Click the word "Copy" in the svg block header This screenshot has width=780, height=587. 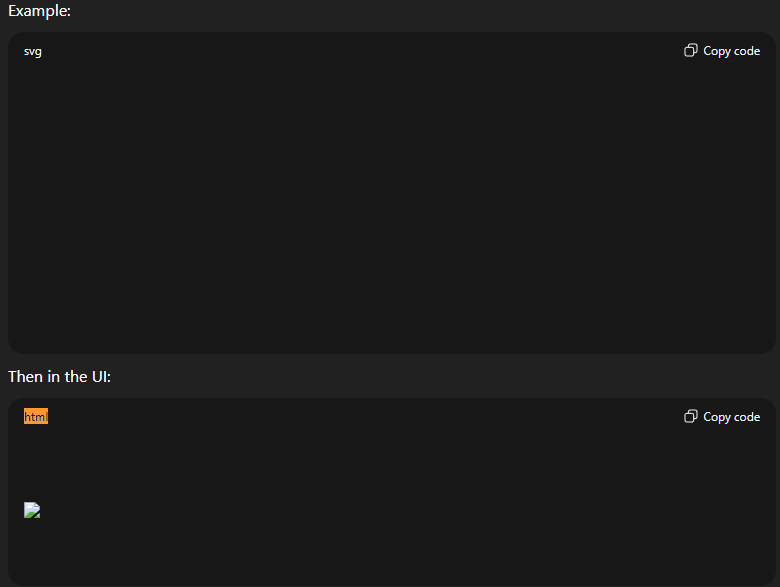coord(717,51)
